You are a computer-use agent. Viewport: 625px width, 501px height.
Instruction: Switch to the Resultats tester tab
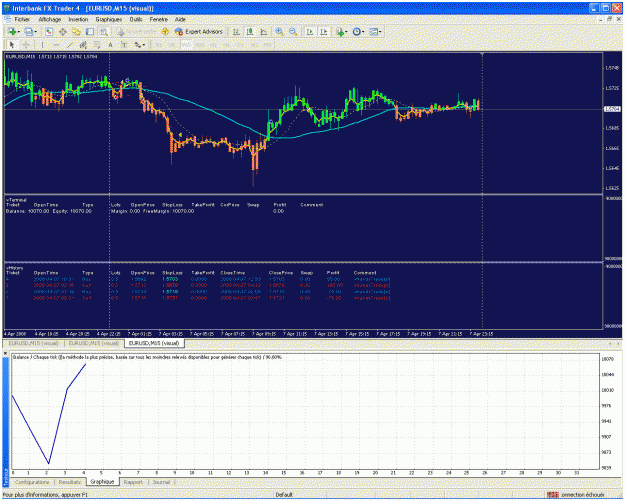pos(70,482)
